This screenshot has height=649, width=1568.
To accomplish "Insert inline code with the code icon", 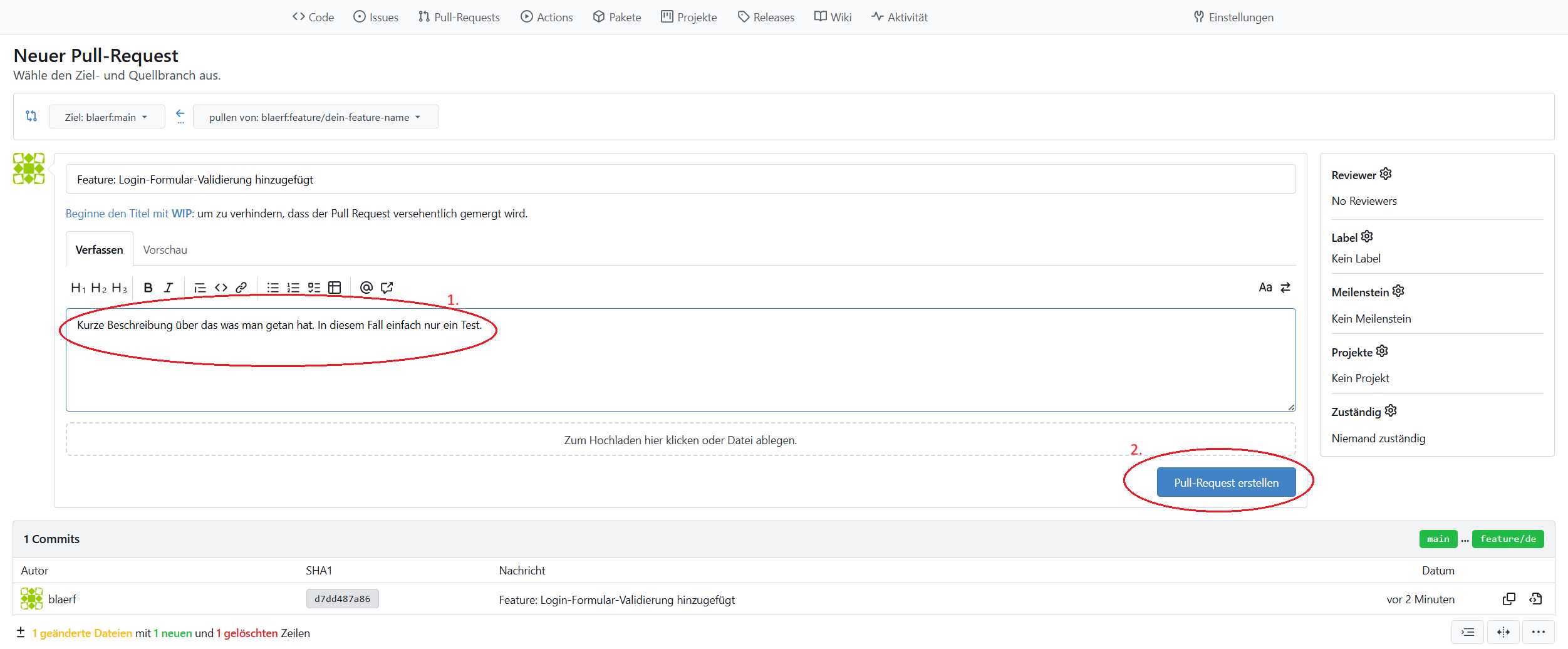I will (221, 288).
